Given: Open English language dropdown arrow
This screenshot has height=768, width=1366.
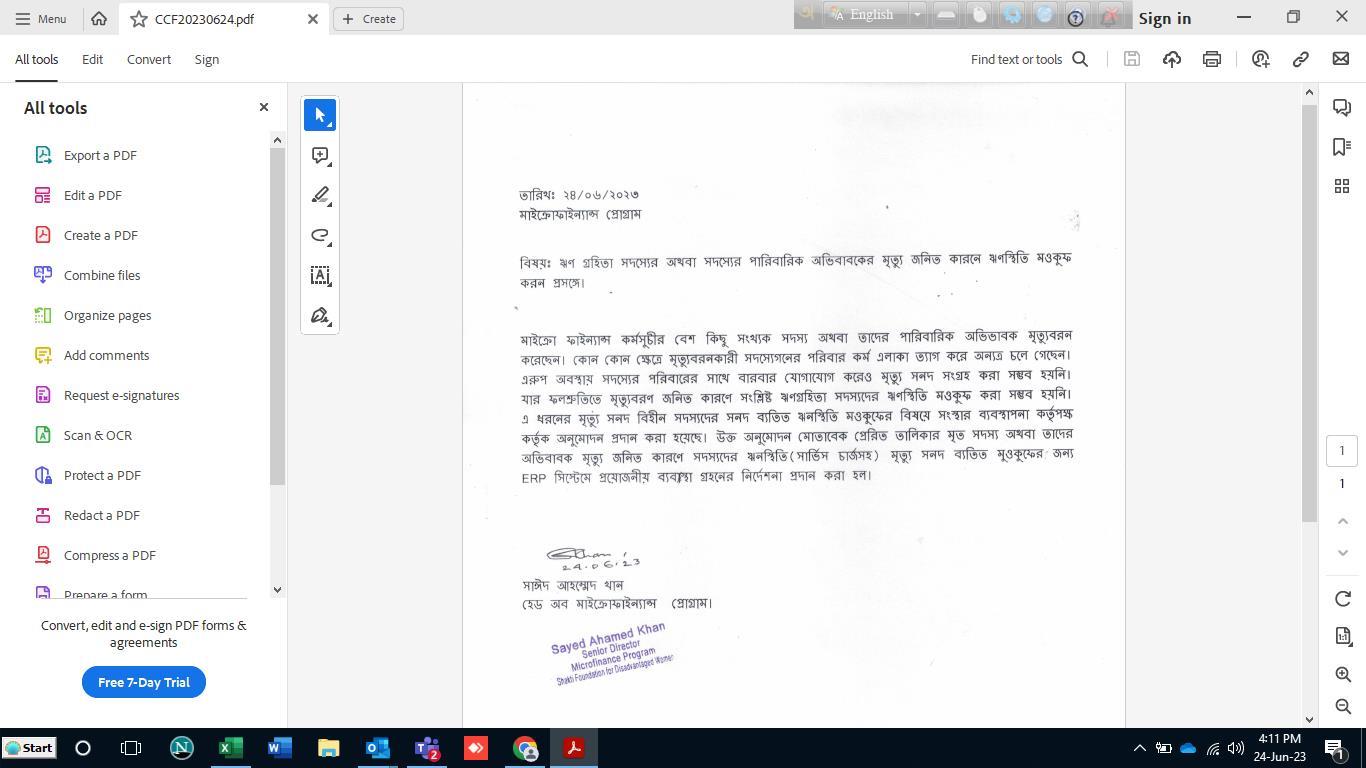Looking at the screenshot, I should [916, 15].
